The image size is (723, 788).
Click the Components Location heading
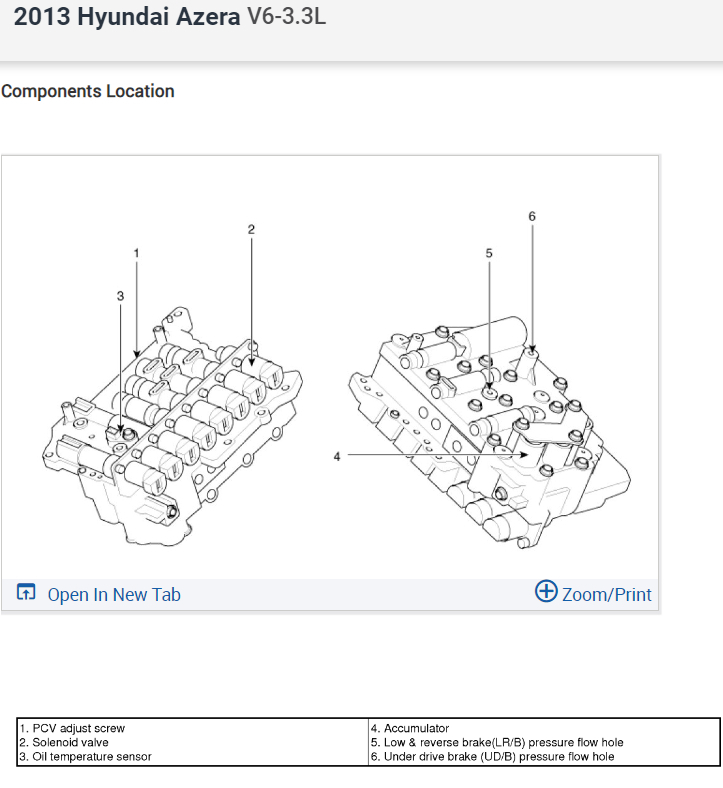(88, 91)
